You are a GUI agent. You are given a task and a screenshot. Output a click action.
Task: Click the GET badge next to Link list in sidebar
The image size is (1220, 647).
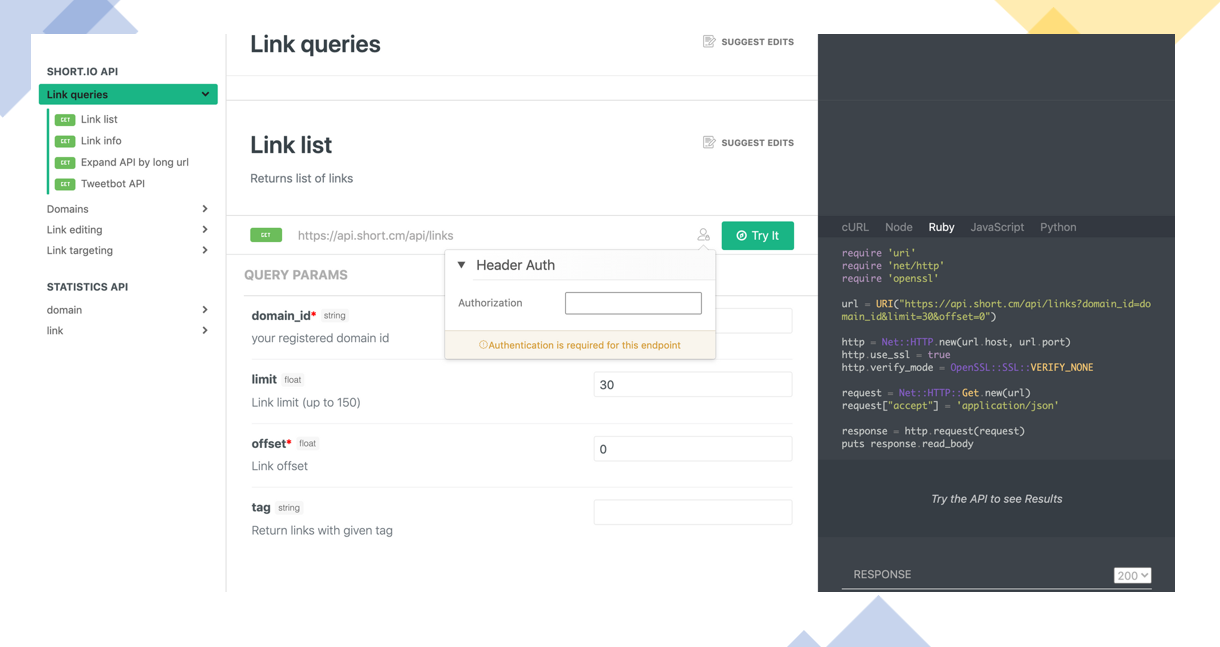coord(65,120)
